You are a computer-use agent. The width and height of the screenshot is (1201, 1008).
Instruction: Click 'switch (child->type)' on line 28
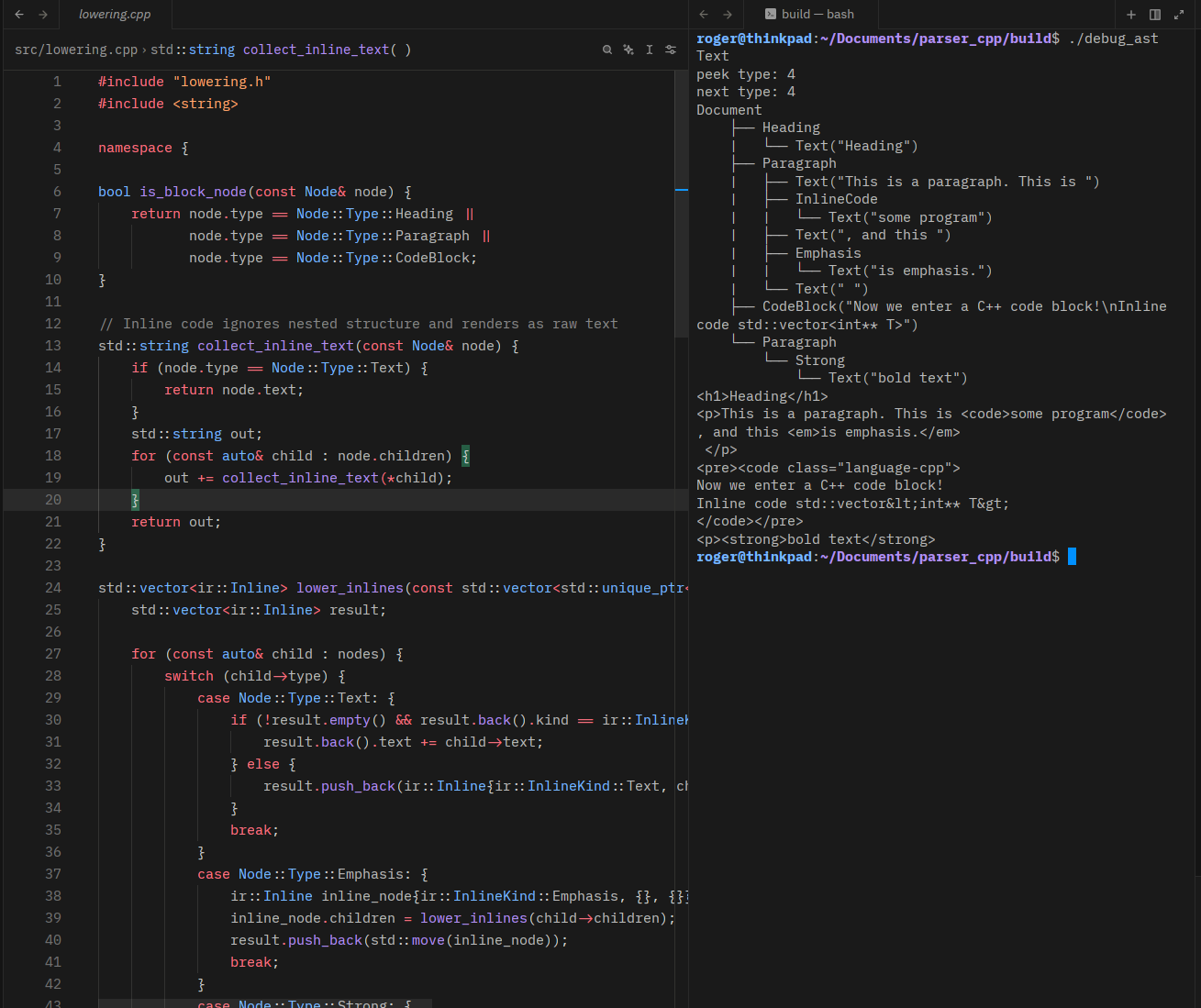(x=247, y=676)
